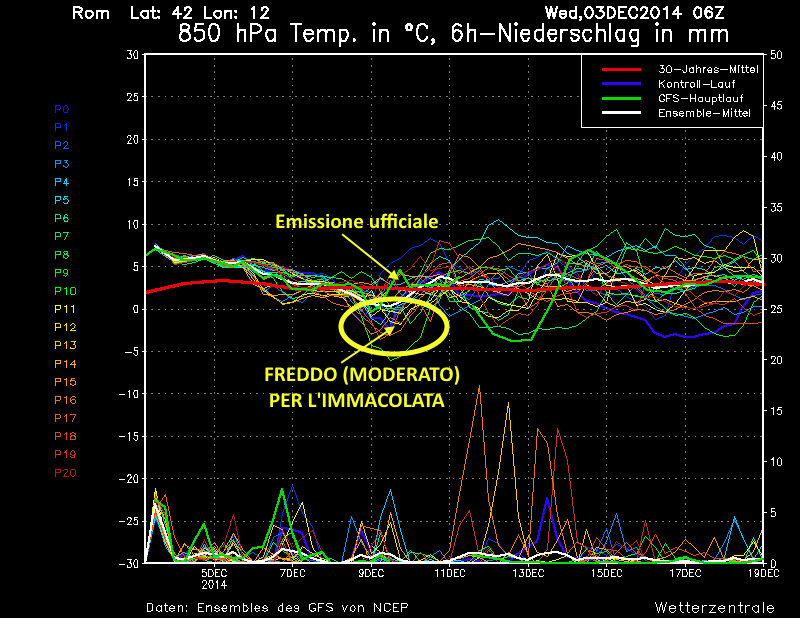Click the P14 ensemble member label

coord(65,364)
